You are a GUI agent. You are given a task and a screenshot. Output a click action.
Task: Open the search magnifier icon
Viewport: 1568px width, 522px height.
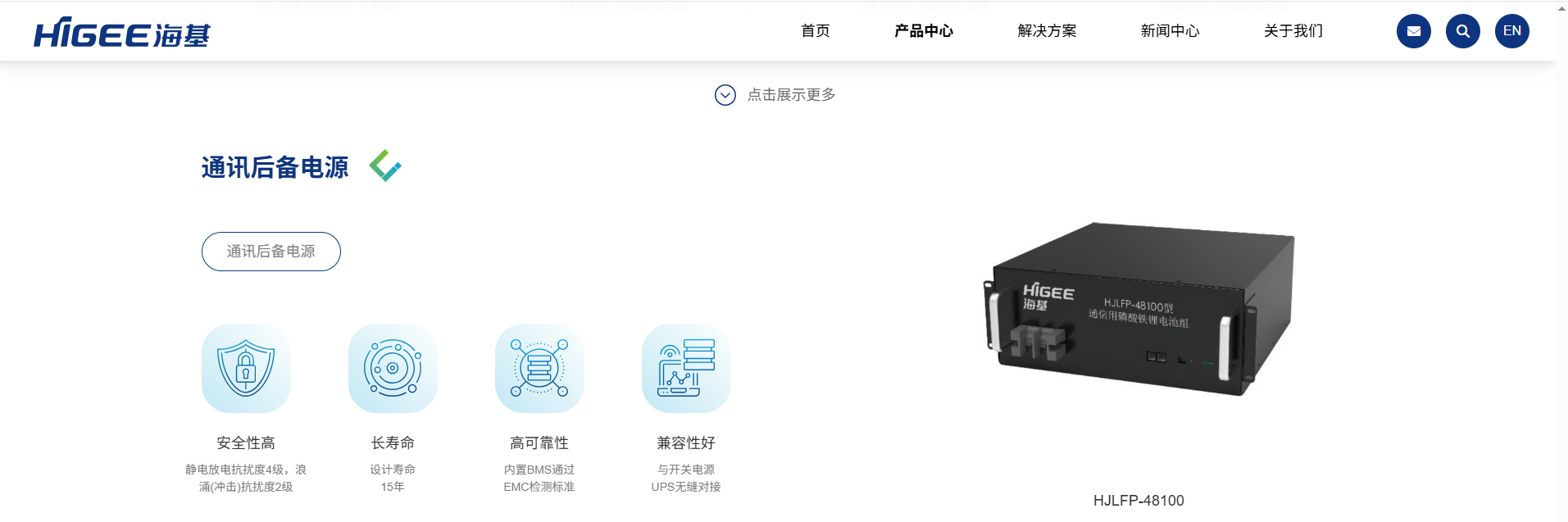1462,31
